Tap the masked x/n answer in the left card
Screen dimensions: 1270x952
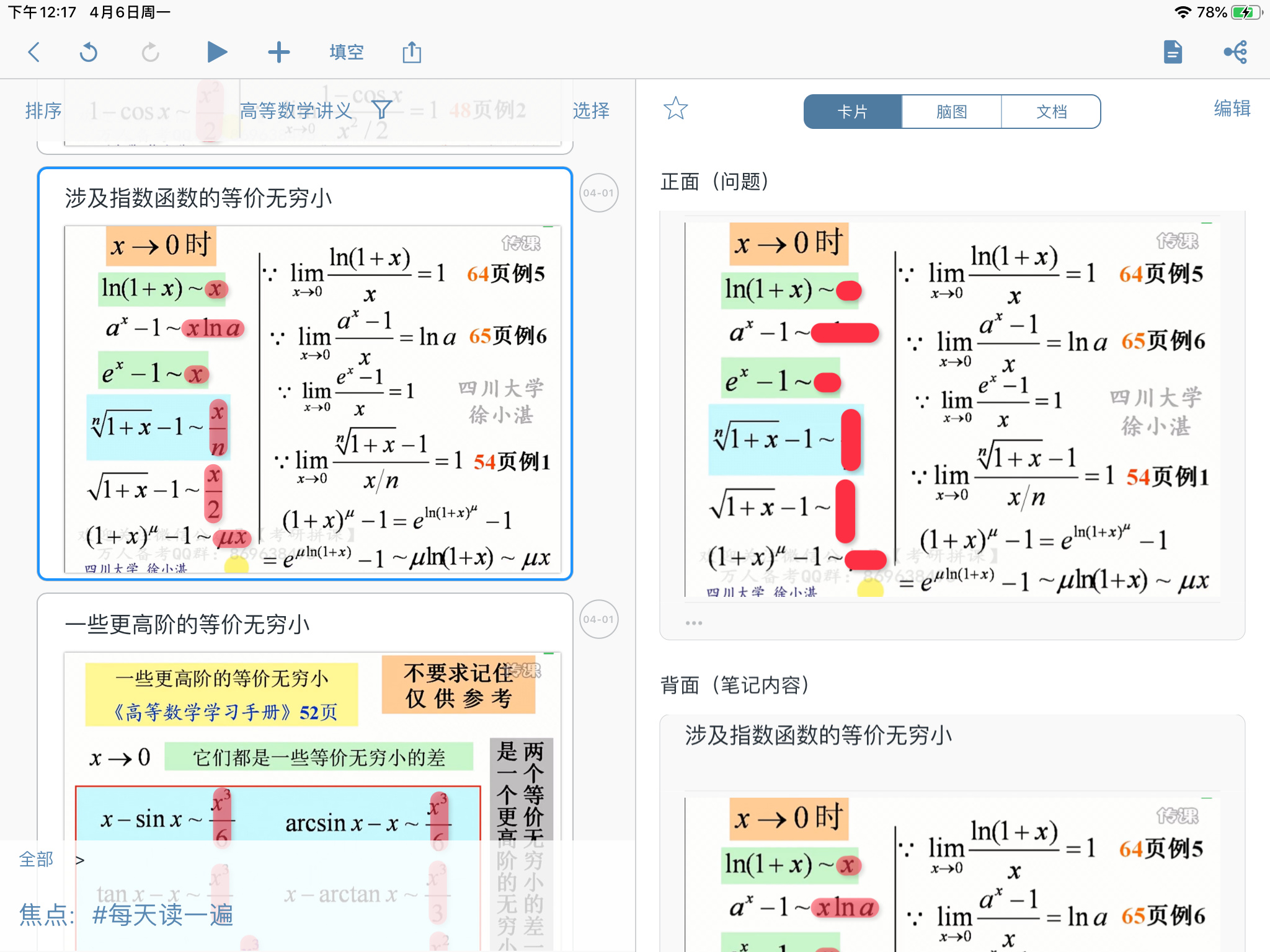[218, 429]
